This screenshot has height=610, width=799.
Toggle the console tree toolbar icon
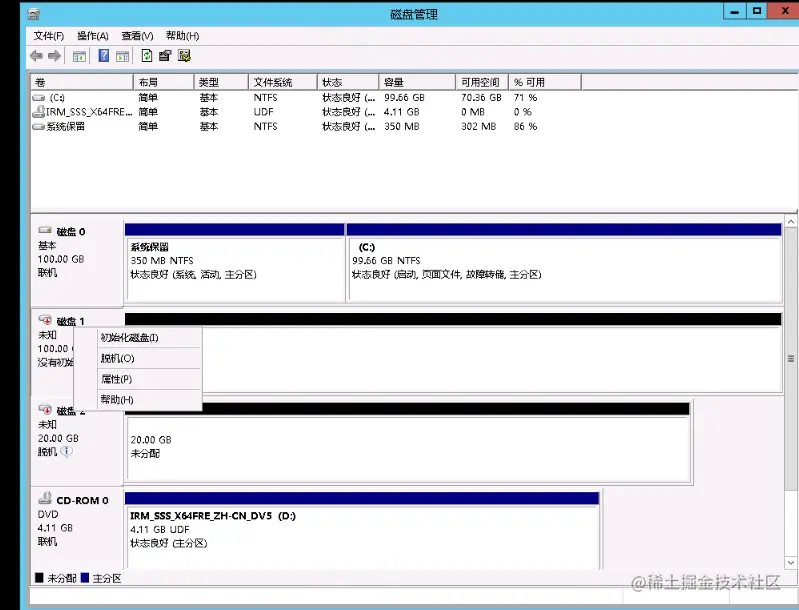click(x=79, y=57)
